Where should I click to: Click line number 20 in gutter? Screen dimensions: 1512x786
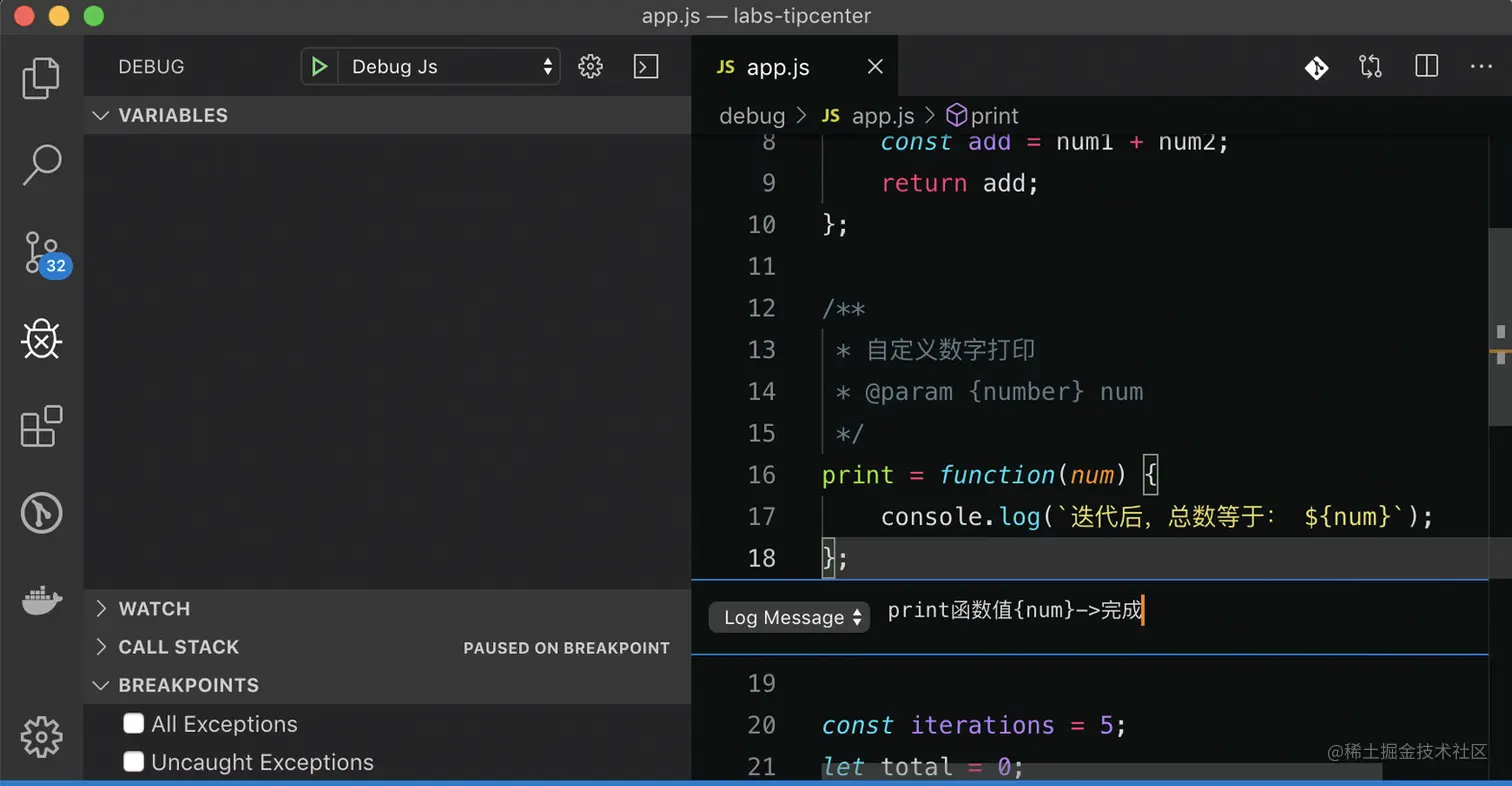762,725
